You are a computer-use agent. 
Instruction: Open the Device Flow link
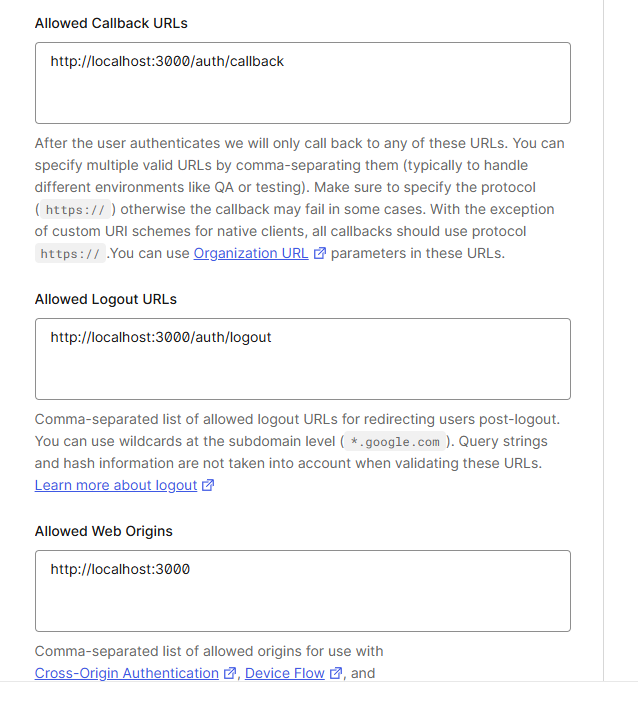click(285, 673)
